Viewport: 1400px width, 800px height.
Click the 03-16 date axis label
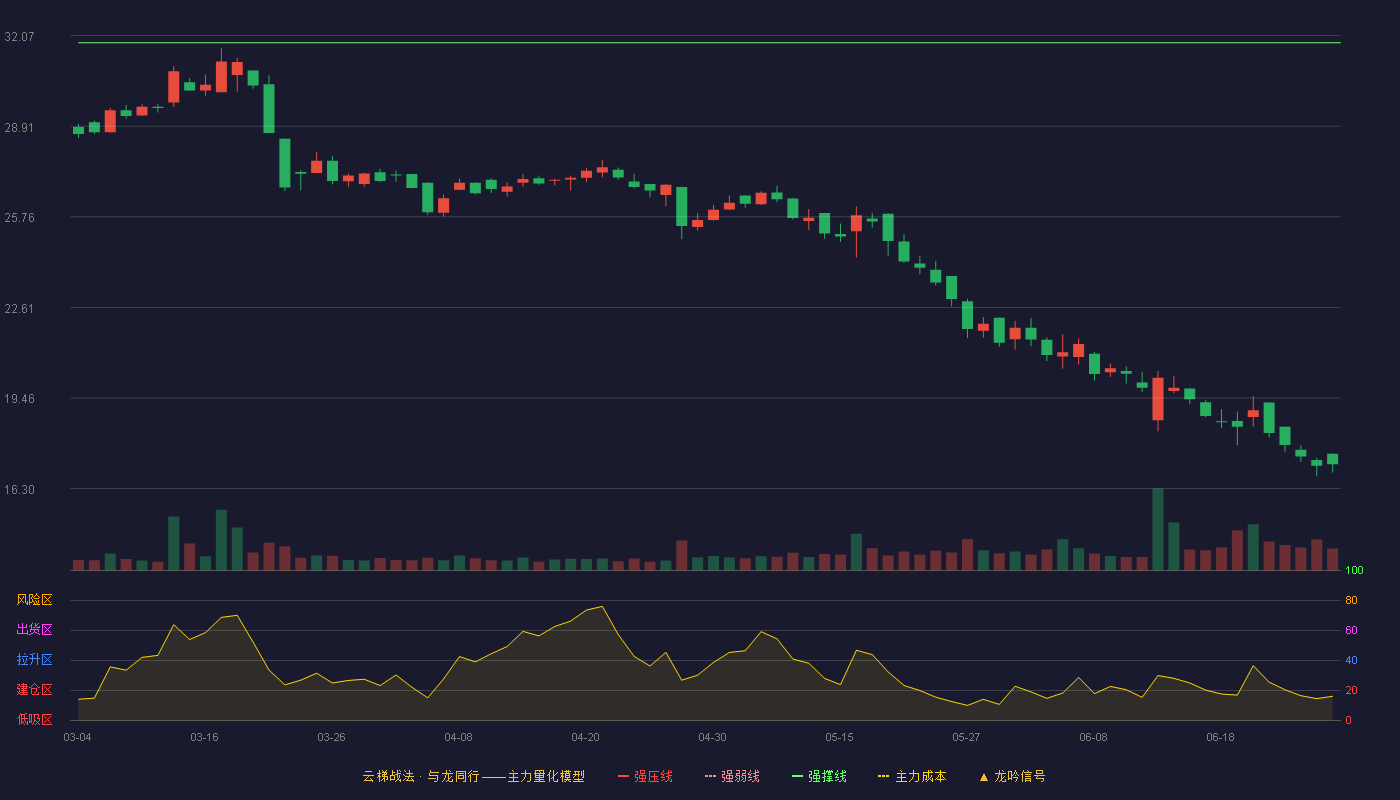[x=204, y=737]
